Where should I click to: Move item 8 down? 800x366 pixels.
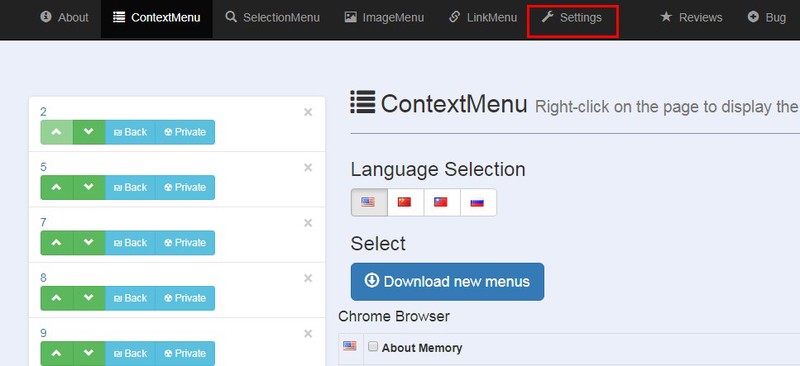pos(89,298)
